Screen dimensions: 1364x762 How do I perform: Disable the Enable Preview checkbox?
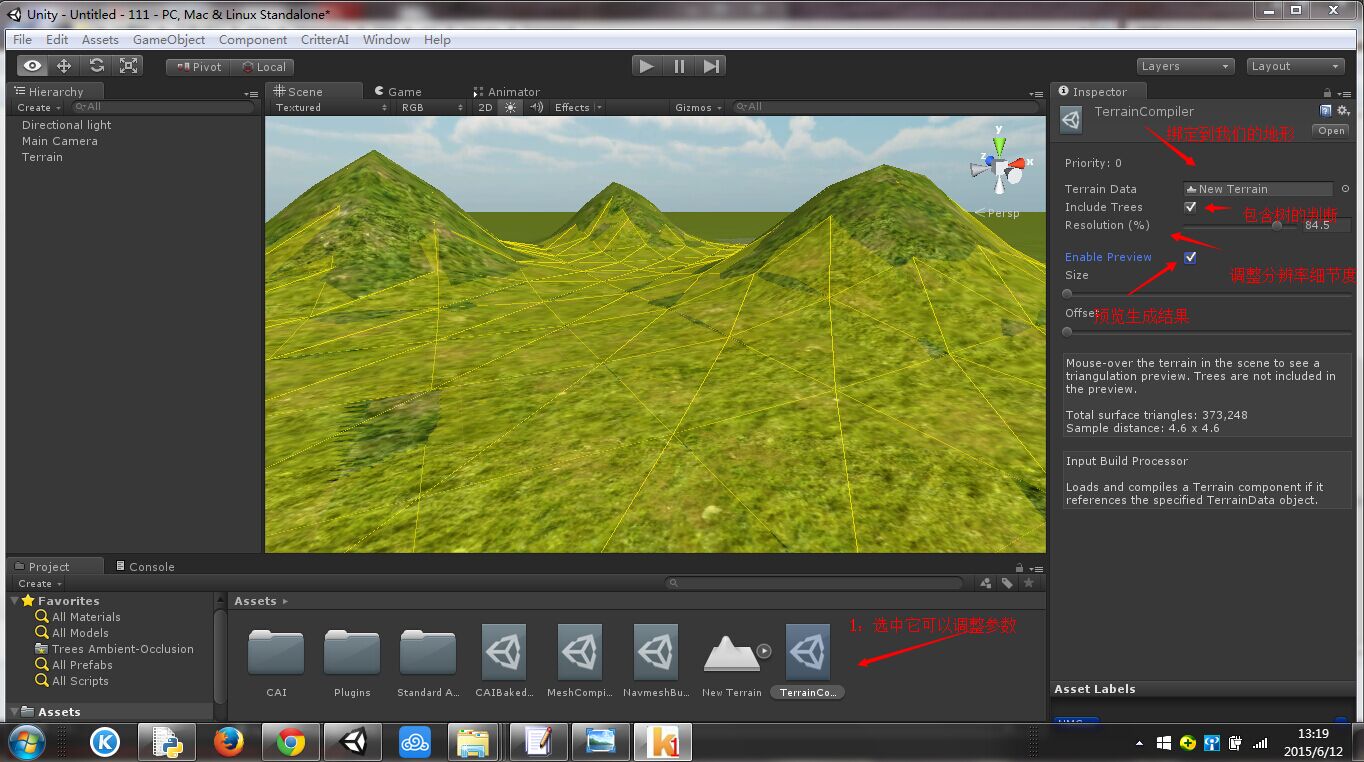(1190, 257)
